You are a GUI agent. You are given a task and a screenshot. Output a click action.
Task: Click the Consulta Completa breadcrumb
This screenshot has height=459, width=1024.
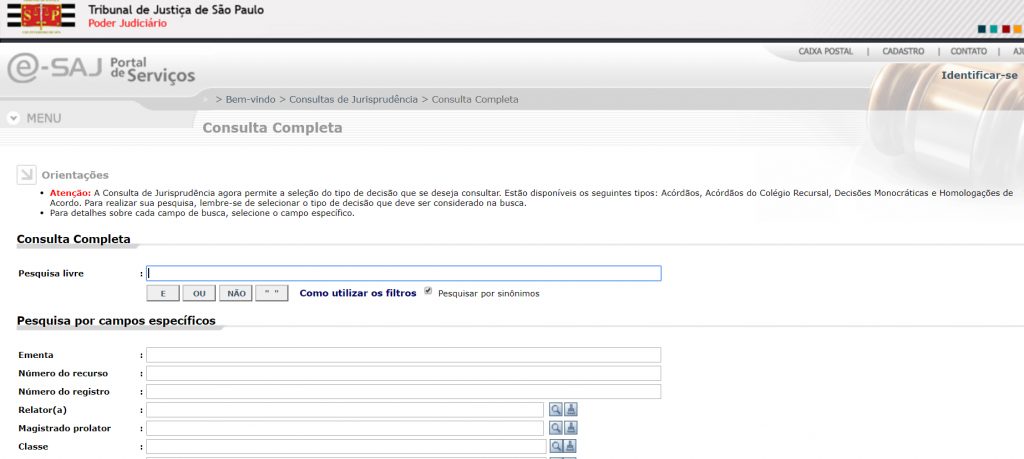point(475,99)
